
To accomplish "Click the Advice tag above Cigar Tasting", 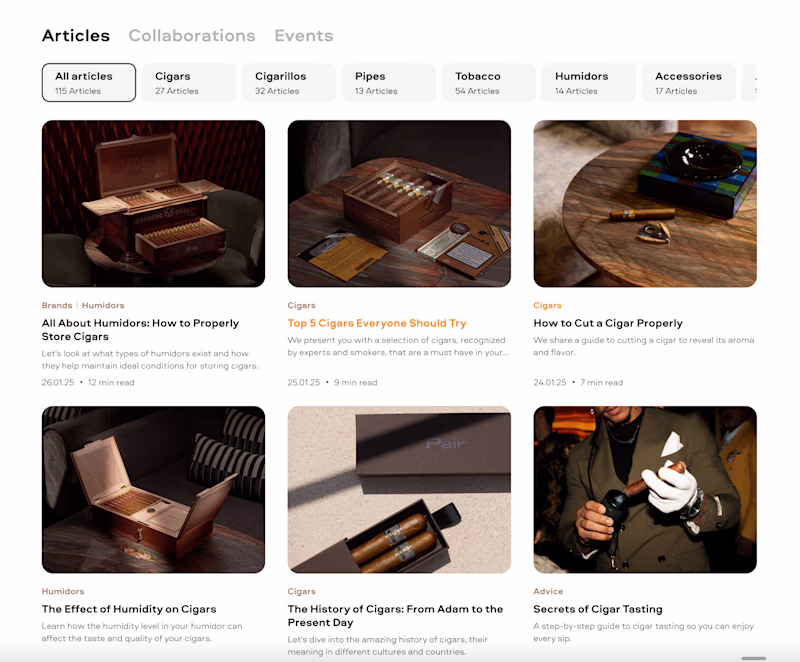I will [x=548, y=592].
